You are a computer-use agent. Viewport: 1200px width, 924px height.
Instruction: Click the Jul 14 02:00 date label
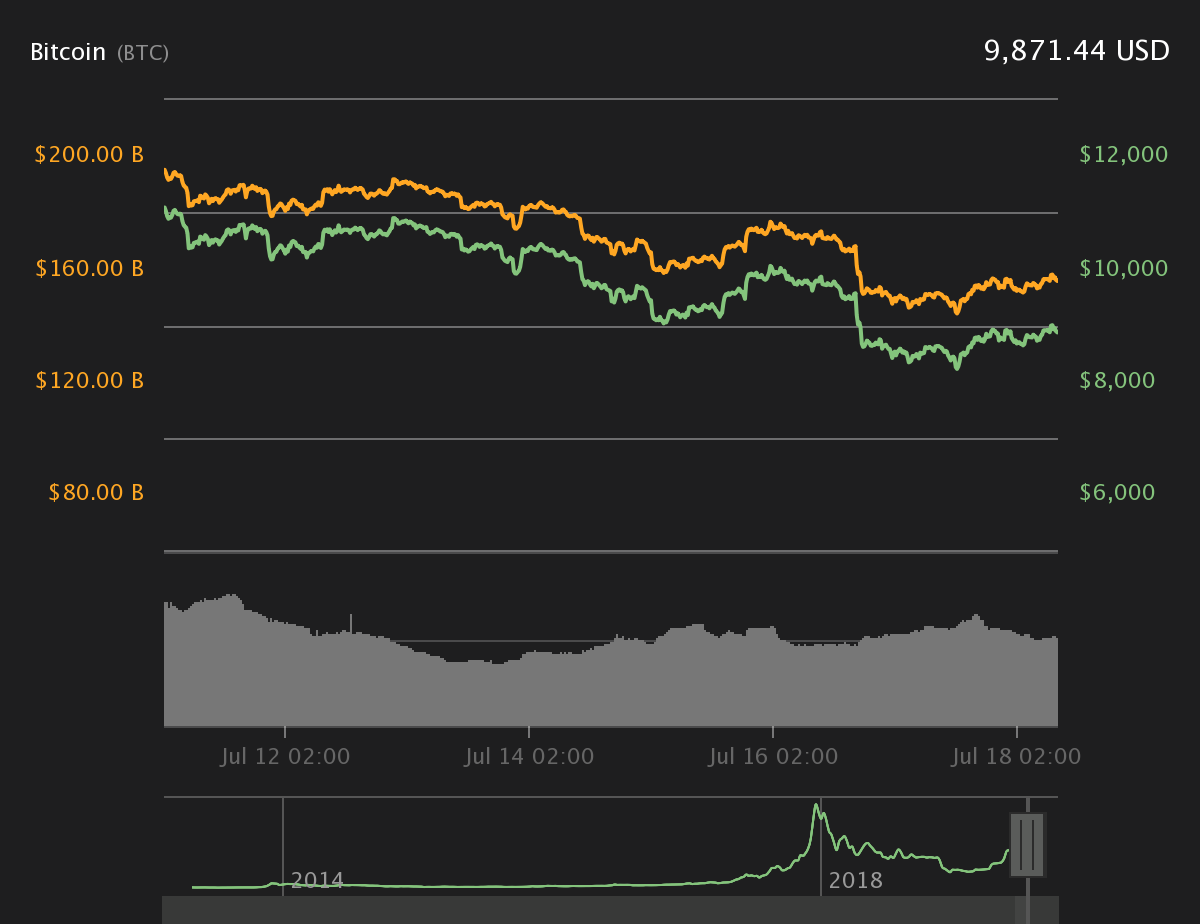(529, 756)
